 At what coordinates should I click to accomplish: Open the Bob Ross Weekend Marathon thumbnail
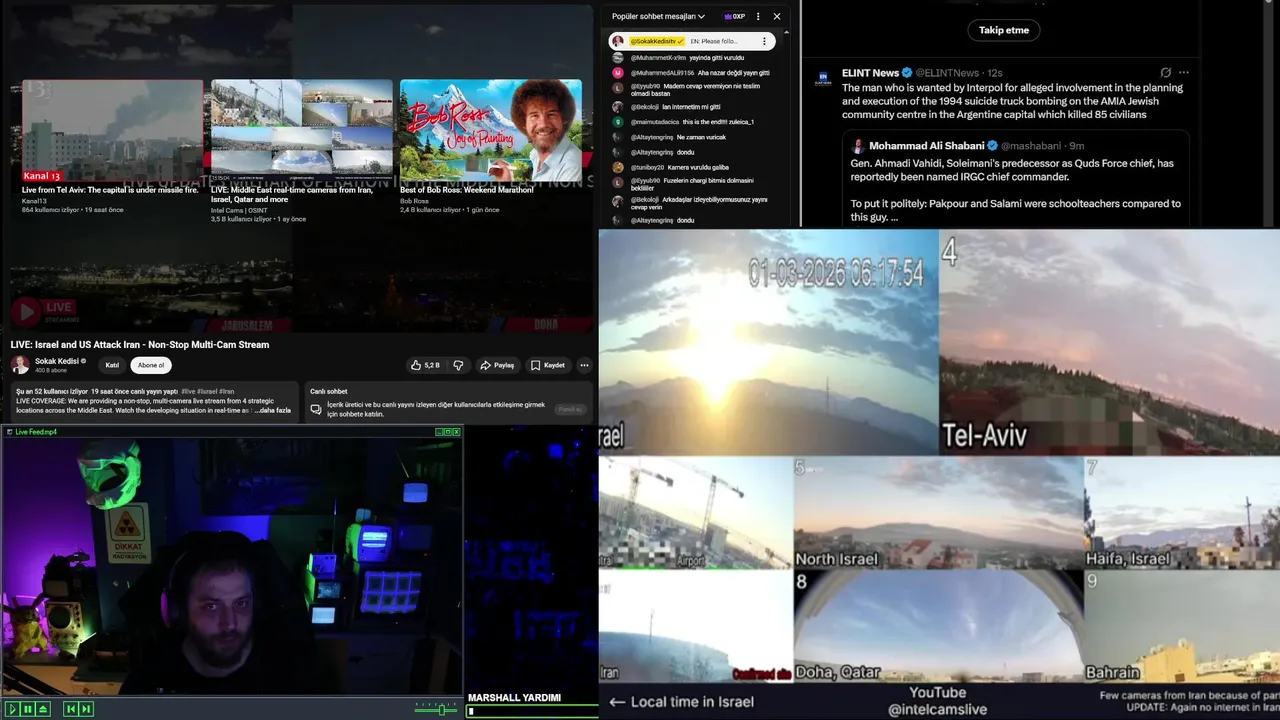(490, 131)
